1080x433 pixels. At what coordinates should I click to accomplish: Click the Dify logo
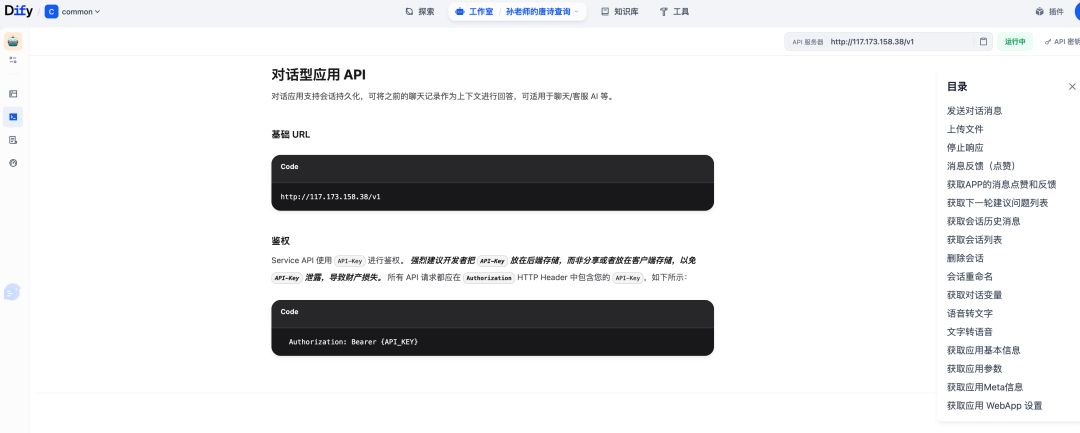(19, 11)
